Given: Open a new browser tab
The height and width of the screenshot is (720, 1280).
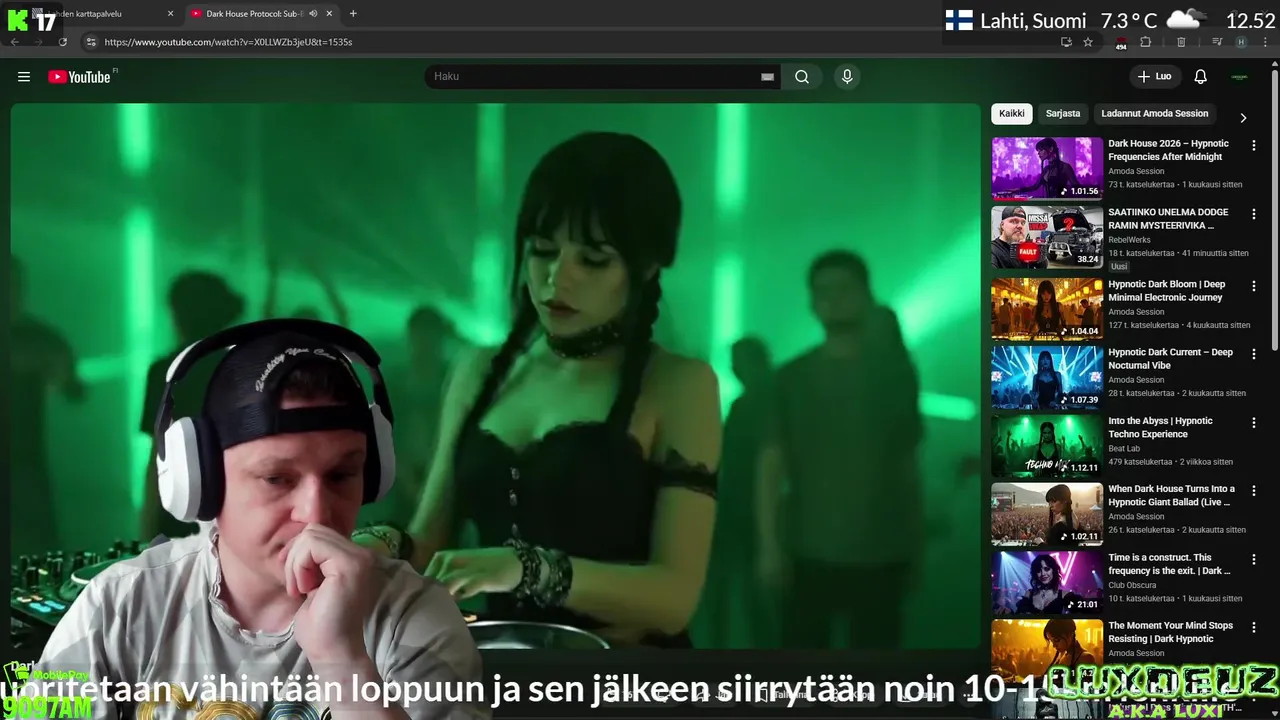Looking at the screenshot, I should click(353, 14).
